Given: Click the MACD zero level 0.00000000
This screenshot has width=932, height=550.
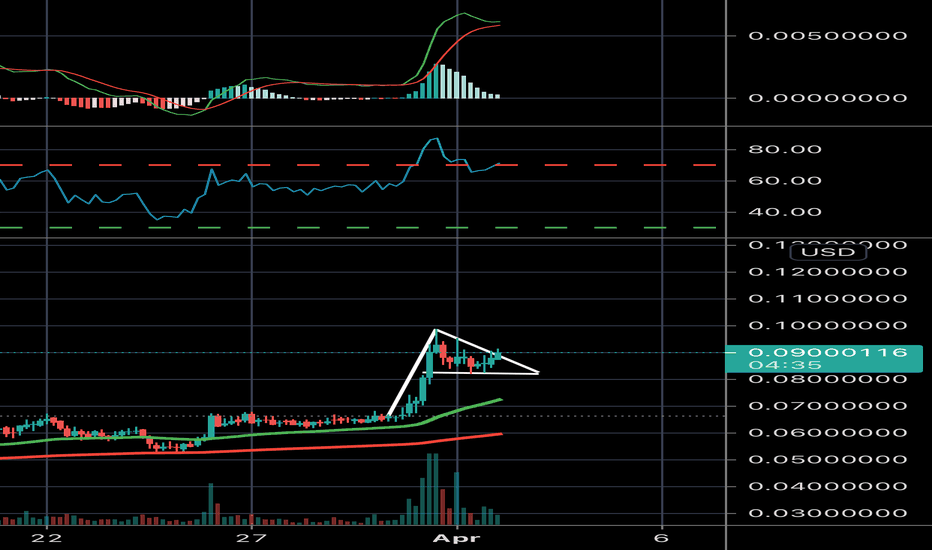Looking at the screenshot, I should coord(827,98).
